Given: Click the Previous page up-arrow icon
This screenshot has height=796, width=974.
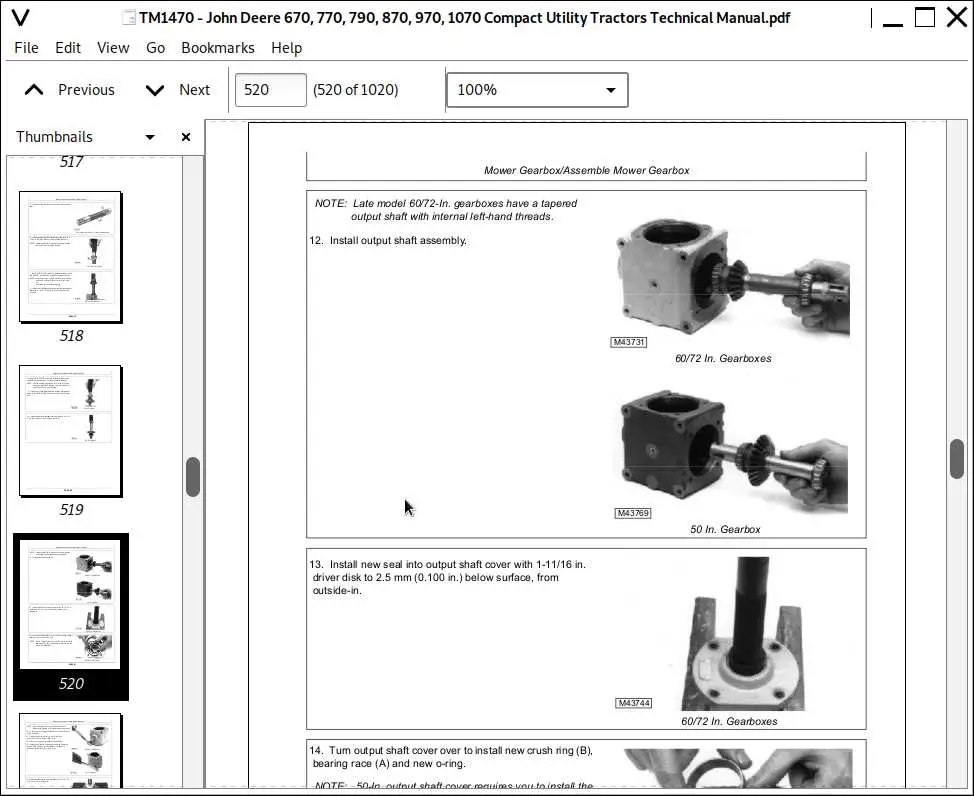Looking at the screenshot, I should (34, 90).
